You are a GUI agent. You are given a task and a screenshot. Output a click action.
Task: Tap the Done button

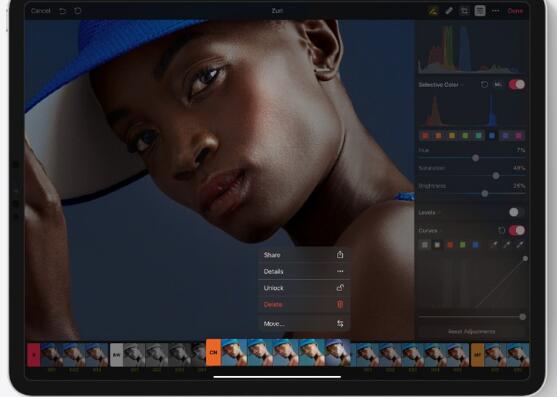pos(515,11)
